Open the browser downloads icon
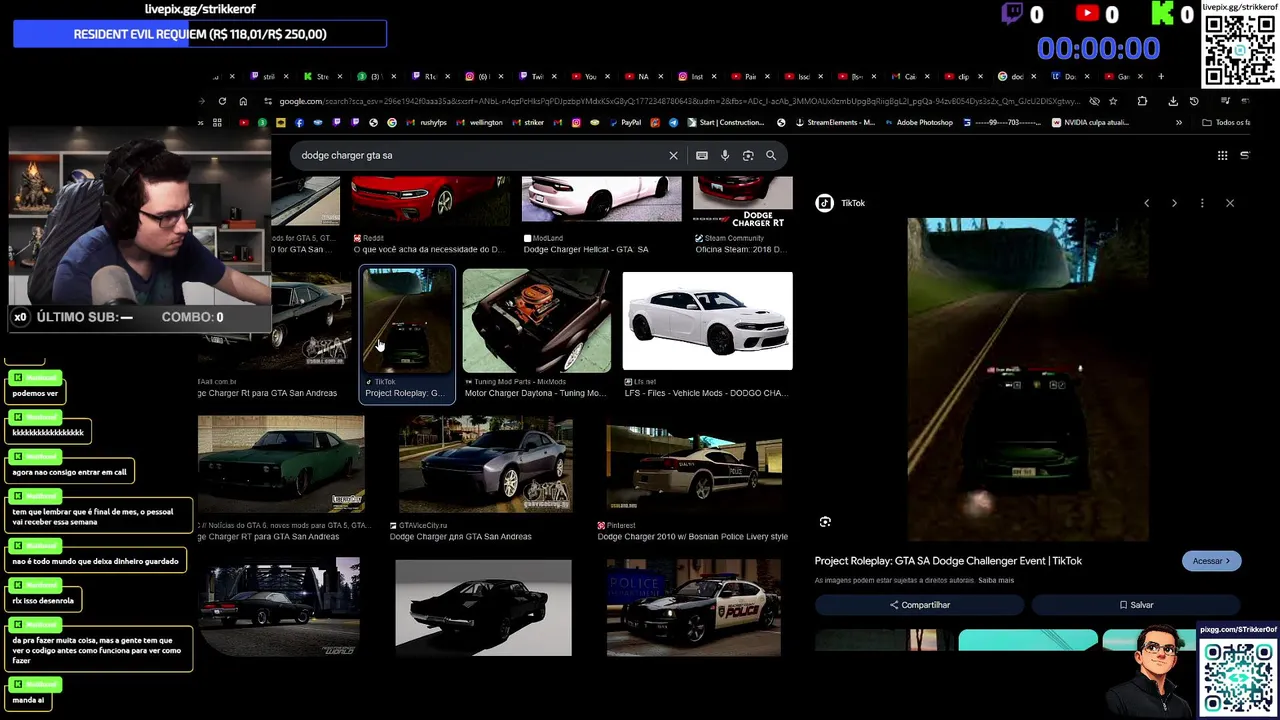The height and width of the screenshot is (720, 1280). [x=1173, y=101]
